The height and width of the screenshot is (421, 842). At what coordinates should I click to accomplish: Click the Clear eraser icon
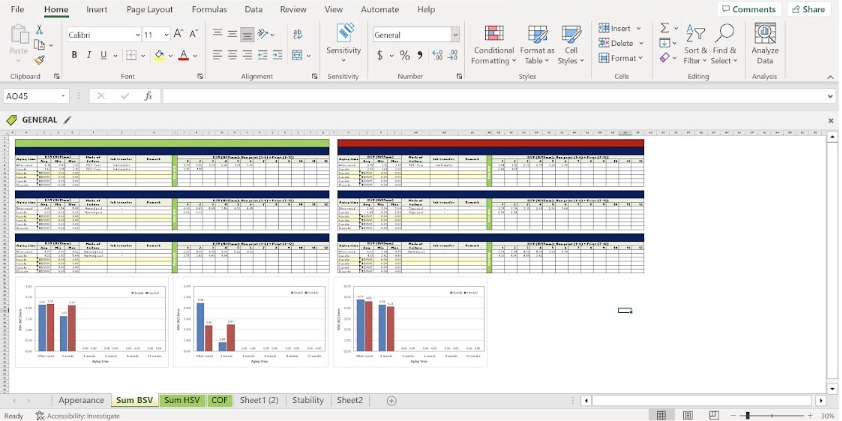tap(665, 57)
